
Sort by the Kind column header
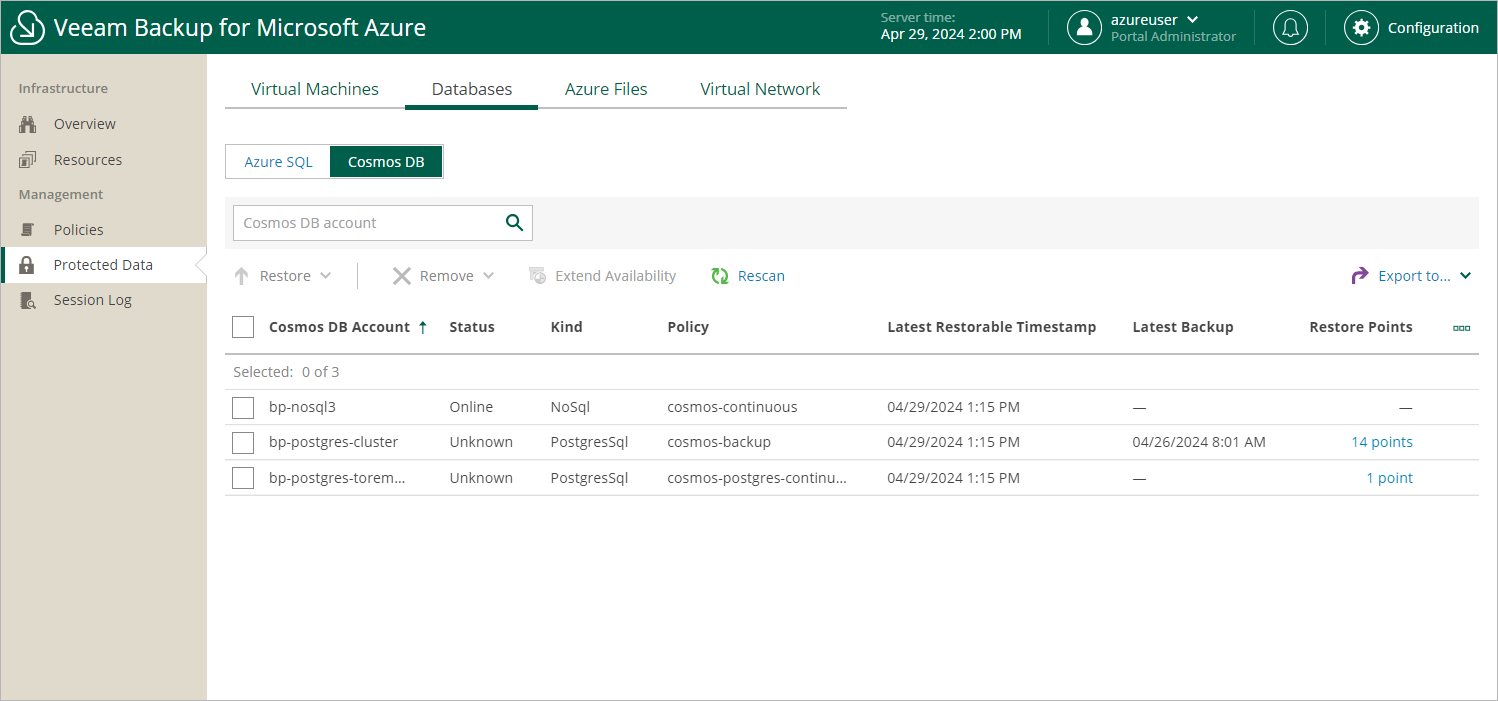[566, 327]
